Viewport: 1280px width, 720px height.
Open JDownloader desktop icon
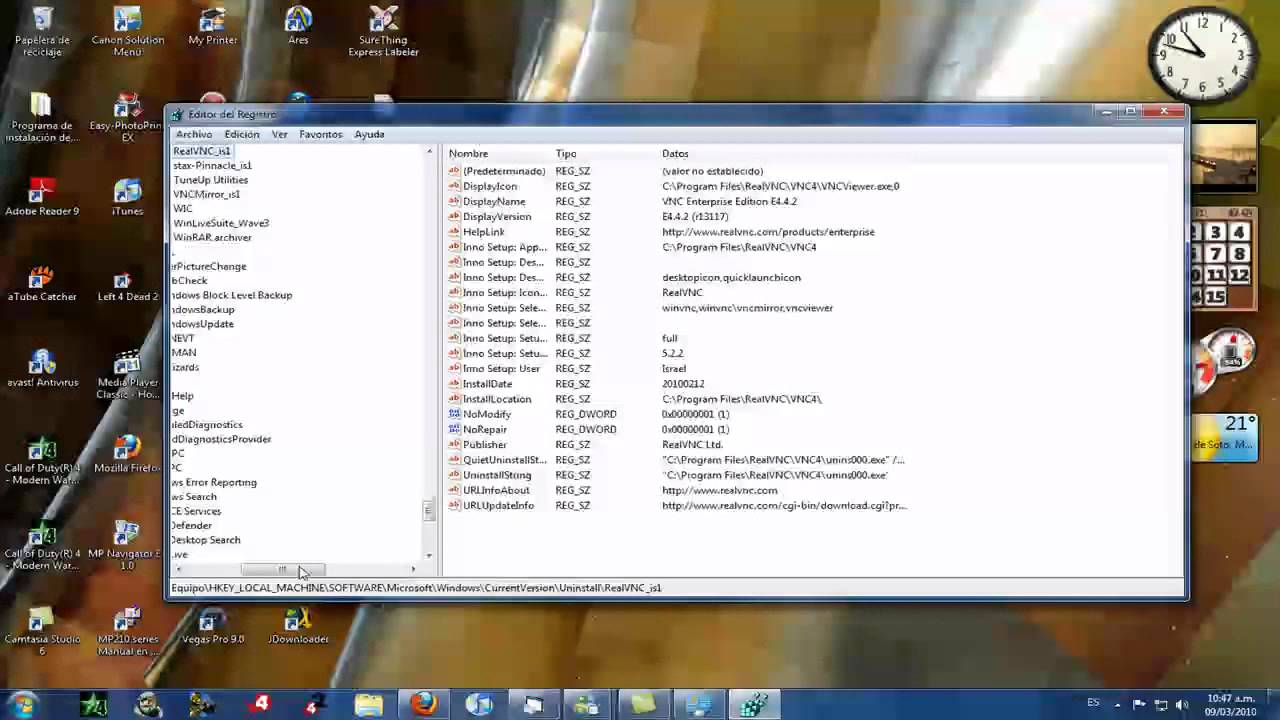click(x=298, y=626)
